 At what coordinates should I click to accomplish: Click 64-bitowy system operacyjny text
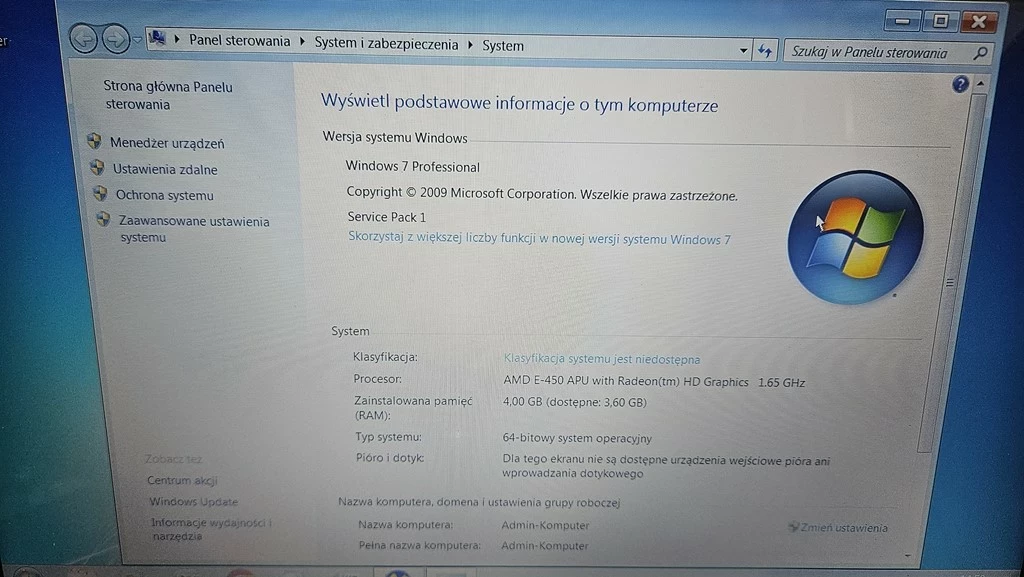pyautogui.click(x=577, y=438)
